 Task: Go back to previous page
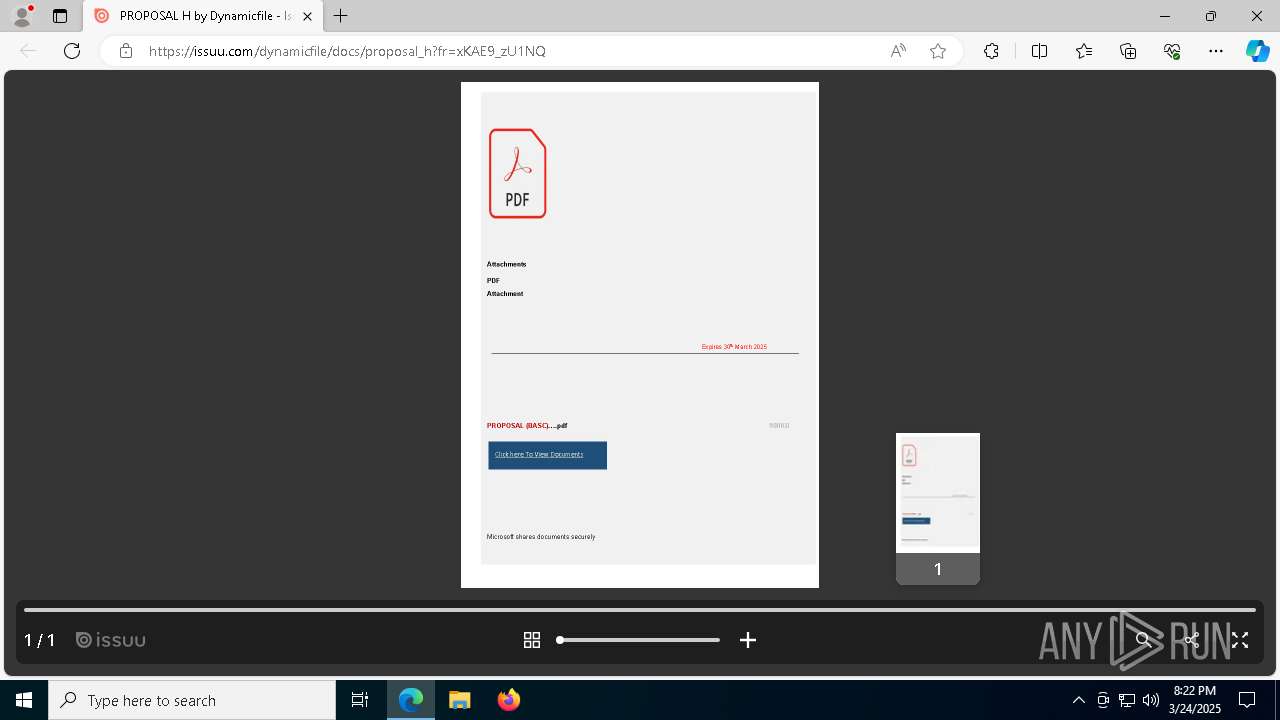tap(28, 51)
